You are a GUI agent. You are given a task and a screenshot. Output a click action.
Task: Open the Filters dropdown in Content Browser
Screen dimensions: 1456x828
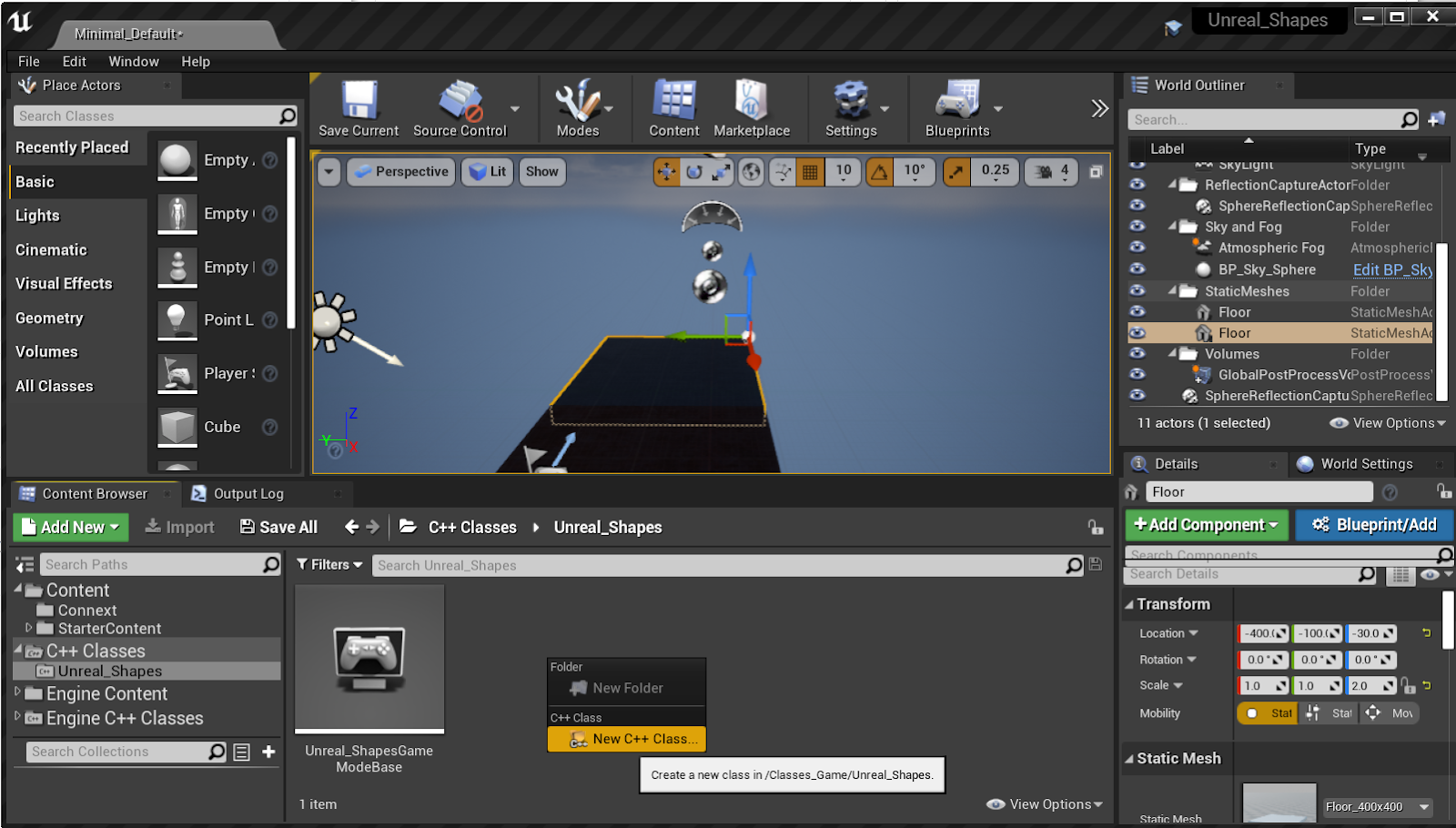coord(329,565)
